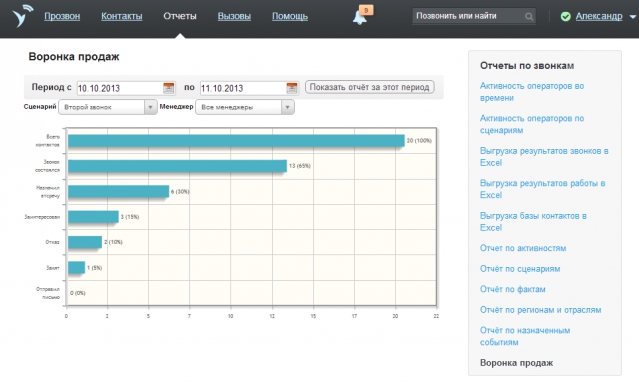Open Отчёт по сценариям link
This screenshot has width=639, height=383.
[x=520, y=269]
